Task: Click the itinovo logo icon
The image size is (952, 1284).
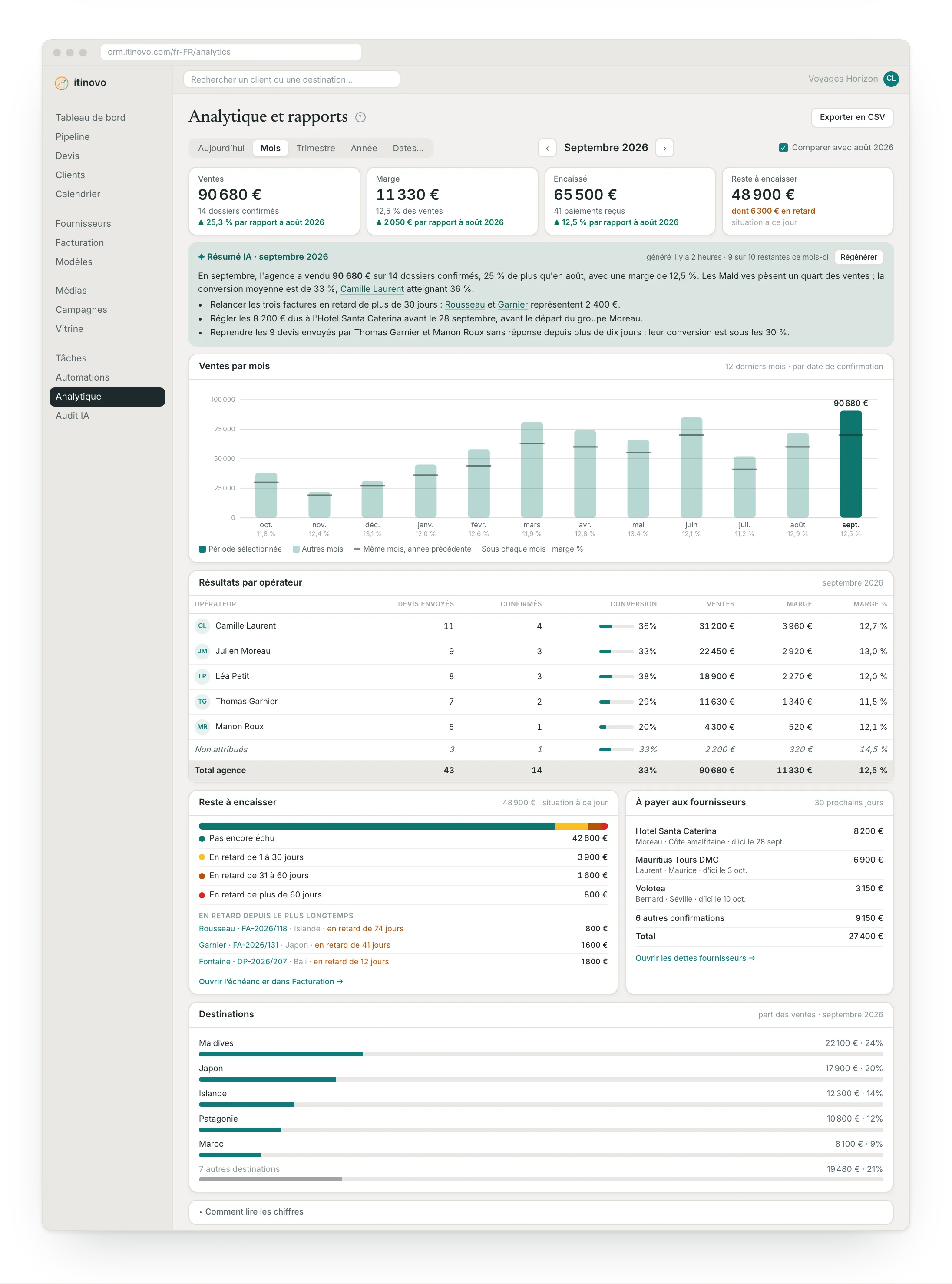Action: pyautogui.click(x=62, y=83)
